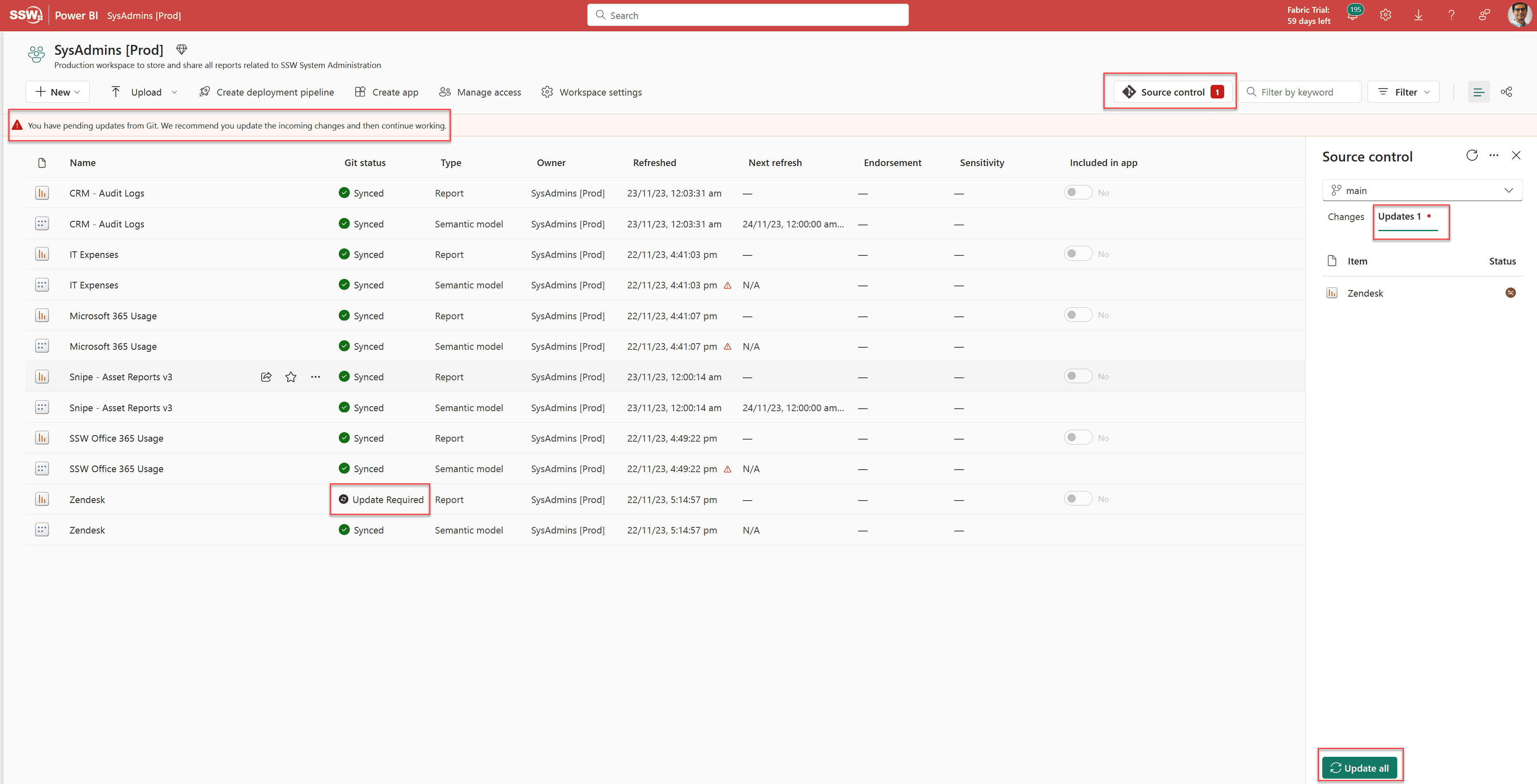Click the Update all button
Image resolution: width=1537 pixels, height=784 pixels.
coord(1359,768)
